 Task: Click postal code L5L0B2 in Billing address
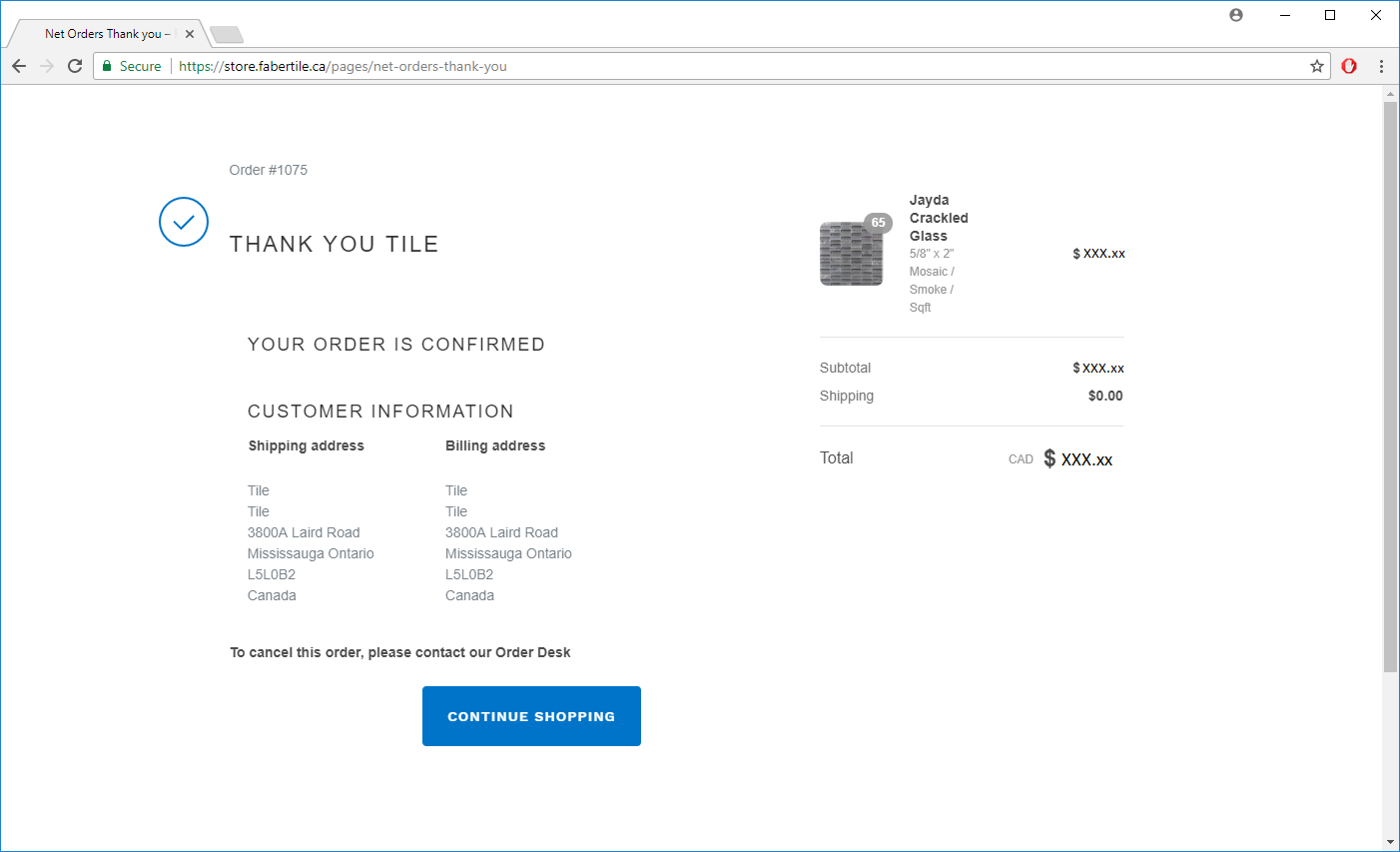pos(469,574)
